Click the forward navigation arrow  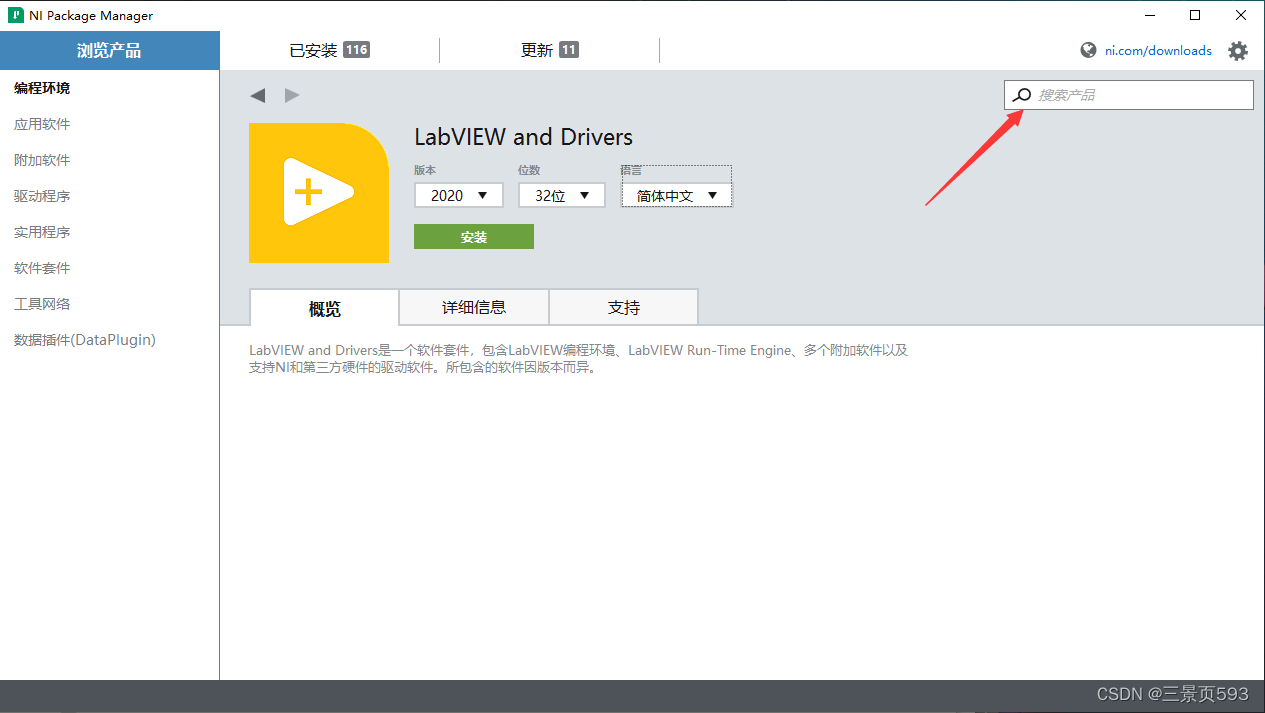click(291, 95)
